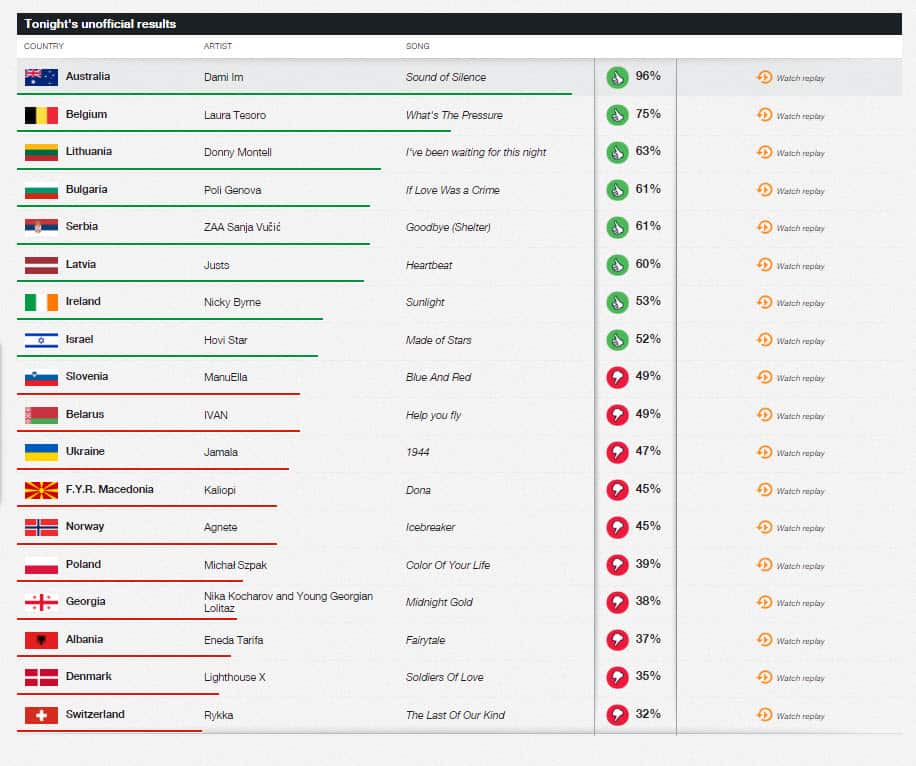The width and height of the screenshot is (916, 766).
Task: Click the replay icon in Lithuania's row
Action: (x=765, y=152)
